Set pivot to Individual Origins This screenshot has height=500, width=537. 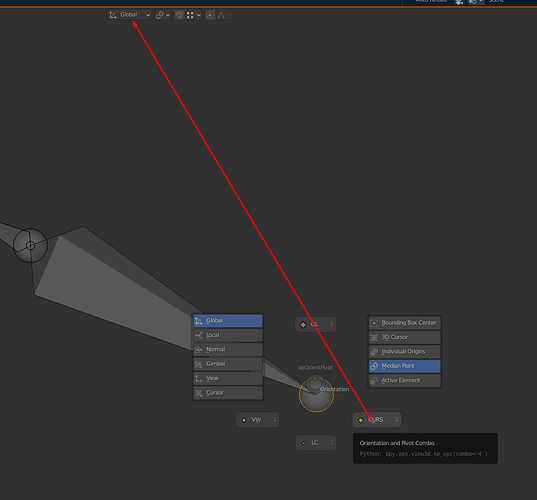404,352
